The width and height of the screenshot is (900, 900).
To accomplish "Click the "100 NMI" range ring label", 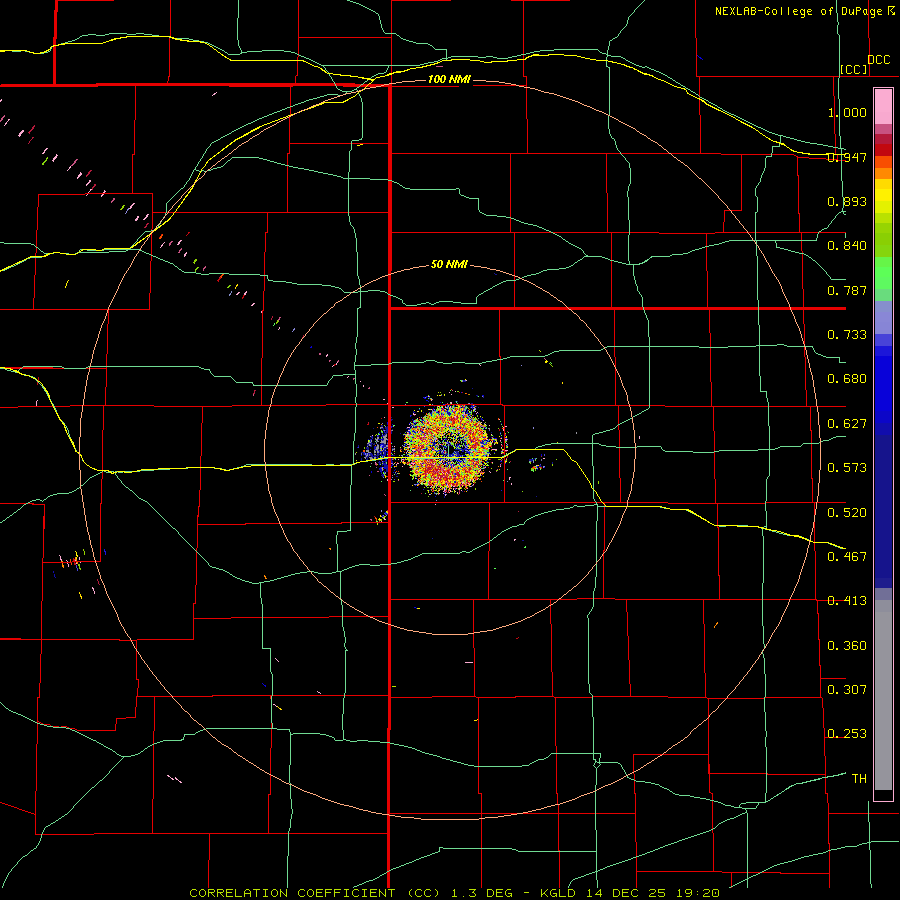I will (449, 79).
